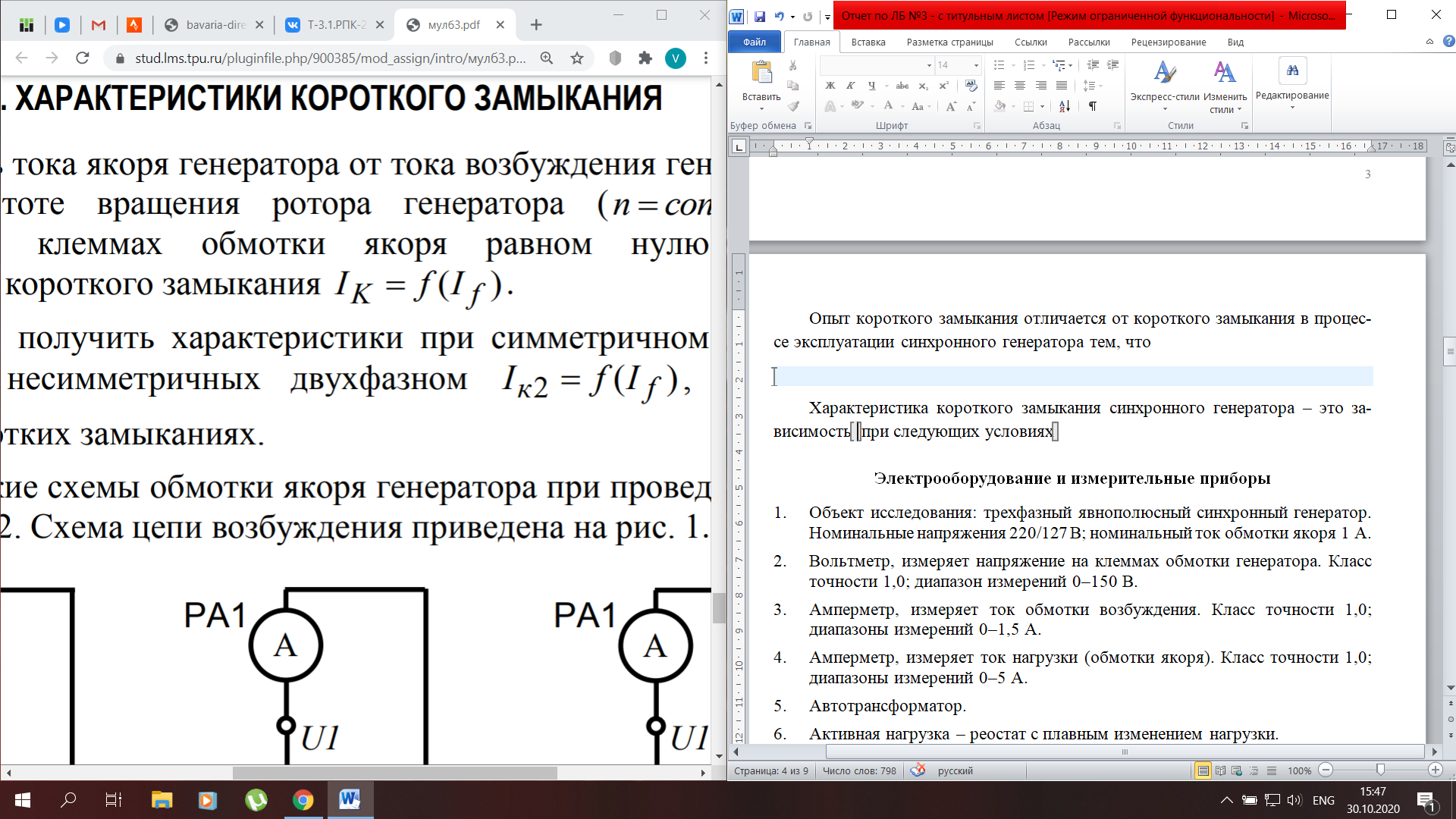Click the Sort А-Я paragraph icon
This screenshot has height=819, width=1456.
pos(1065,106)
